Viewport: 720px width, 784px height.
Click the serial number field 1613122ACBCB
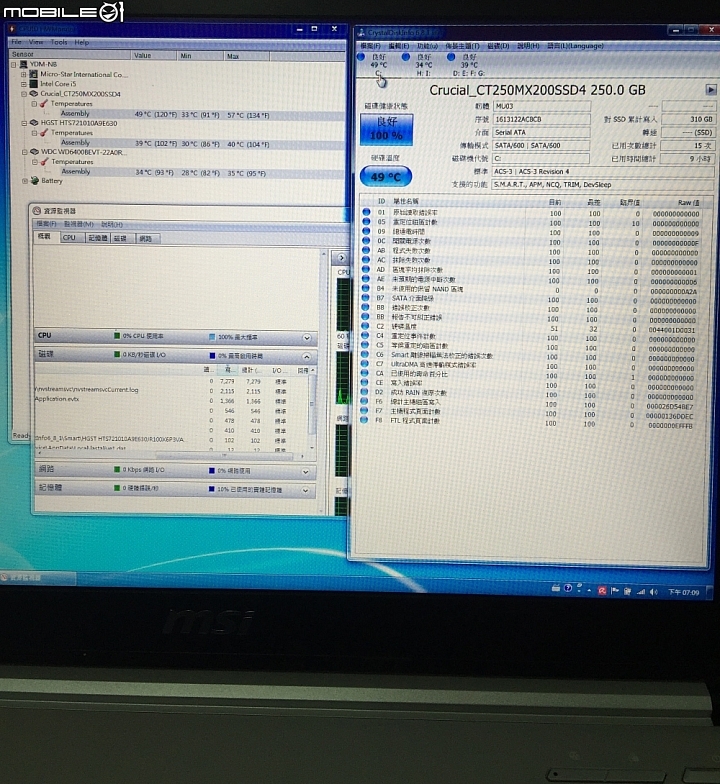click(542, 120)
